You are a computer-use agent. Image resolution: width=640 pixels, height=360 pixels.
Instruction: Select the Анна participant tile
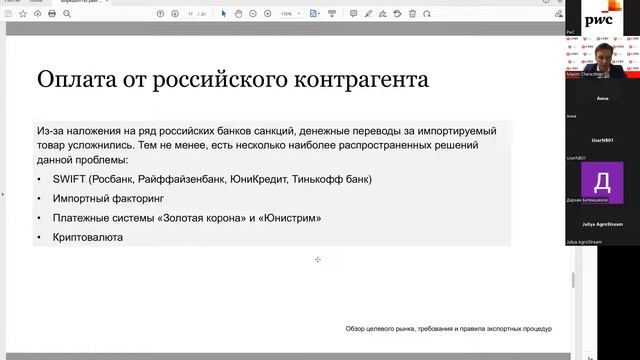(x=602, y=99)
